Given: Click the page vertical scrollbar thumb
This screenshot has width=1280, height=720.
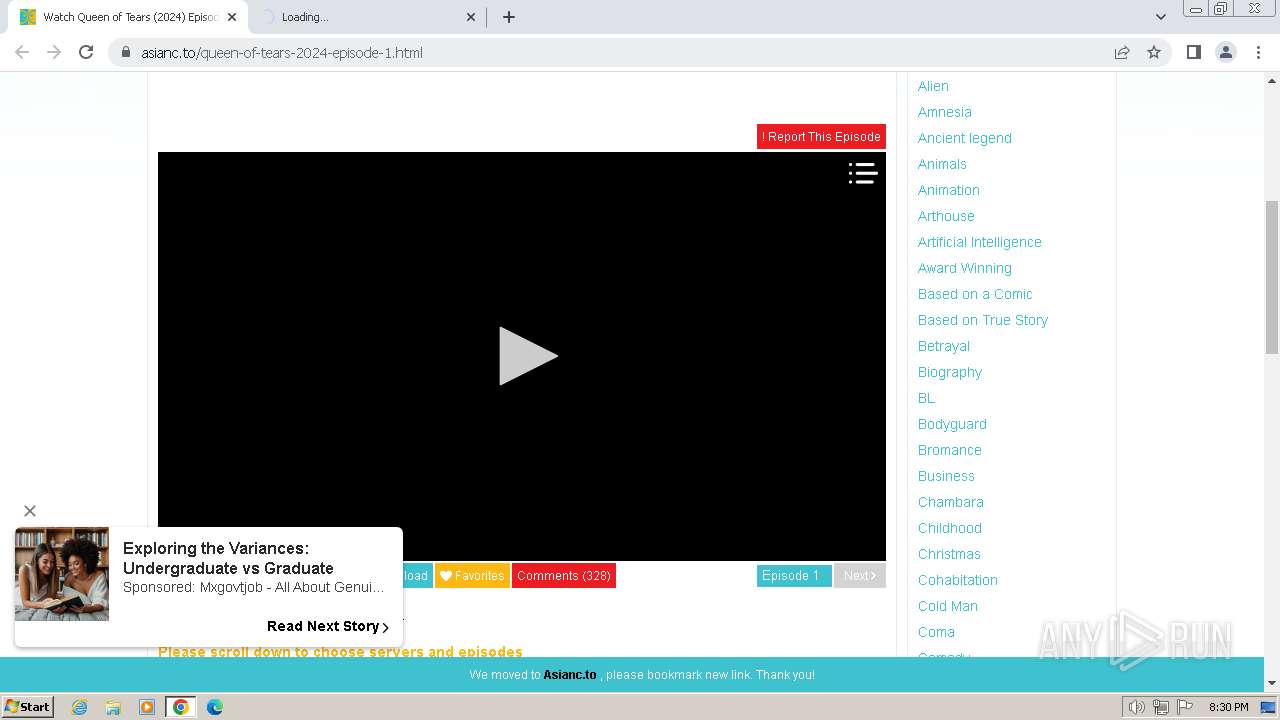Looking at the screenshot, I should [1272, 277].
